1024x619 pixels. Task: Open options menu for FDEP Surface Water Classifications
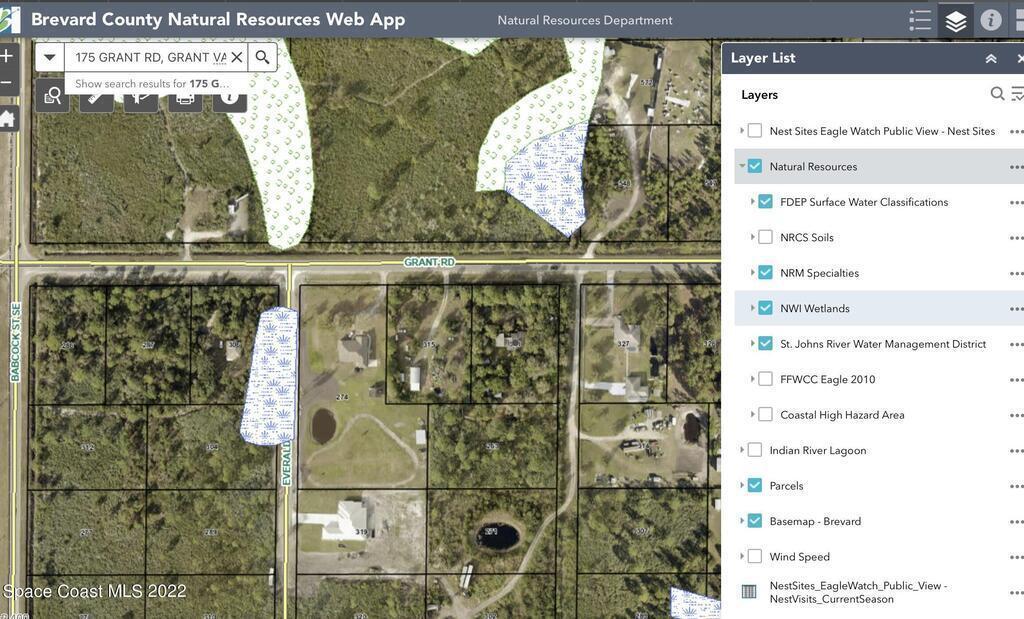(x=1016, y=202)
